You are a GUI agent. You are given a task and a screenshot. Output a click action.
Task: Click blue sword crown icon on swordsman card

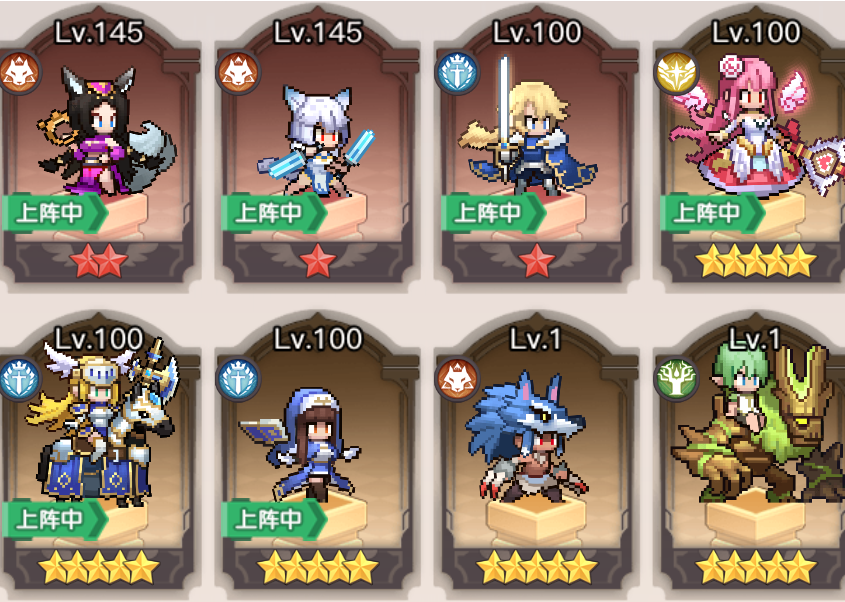(457, 73)
